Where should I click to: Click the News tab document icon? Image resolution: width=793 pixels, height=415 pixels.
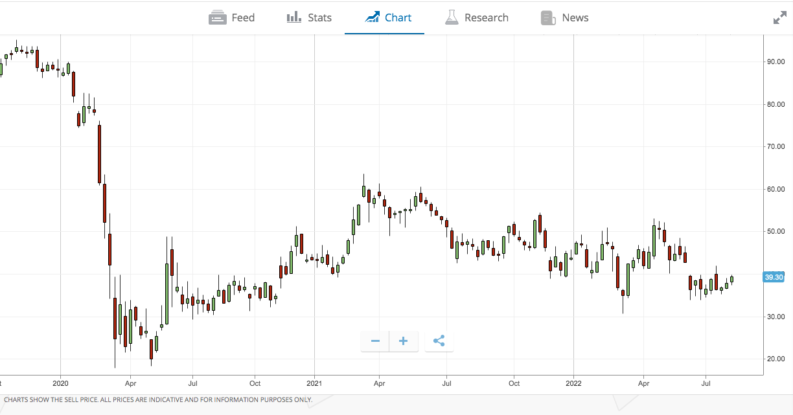coord(548,18)
